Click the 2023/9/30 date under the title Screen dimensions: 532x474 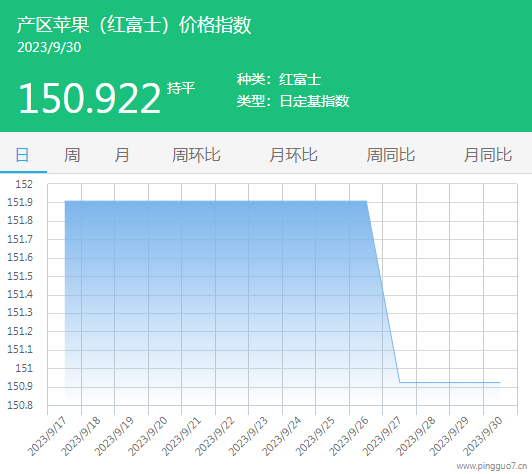(x=49, y=48)
